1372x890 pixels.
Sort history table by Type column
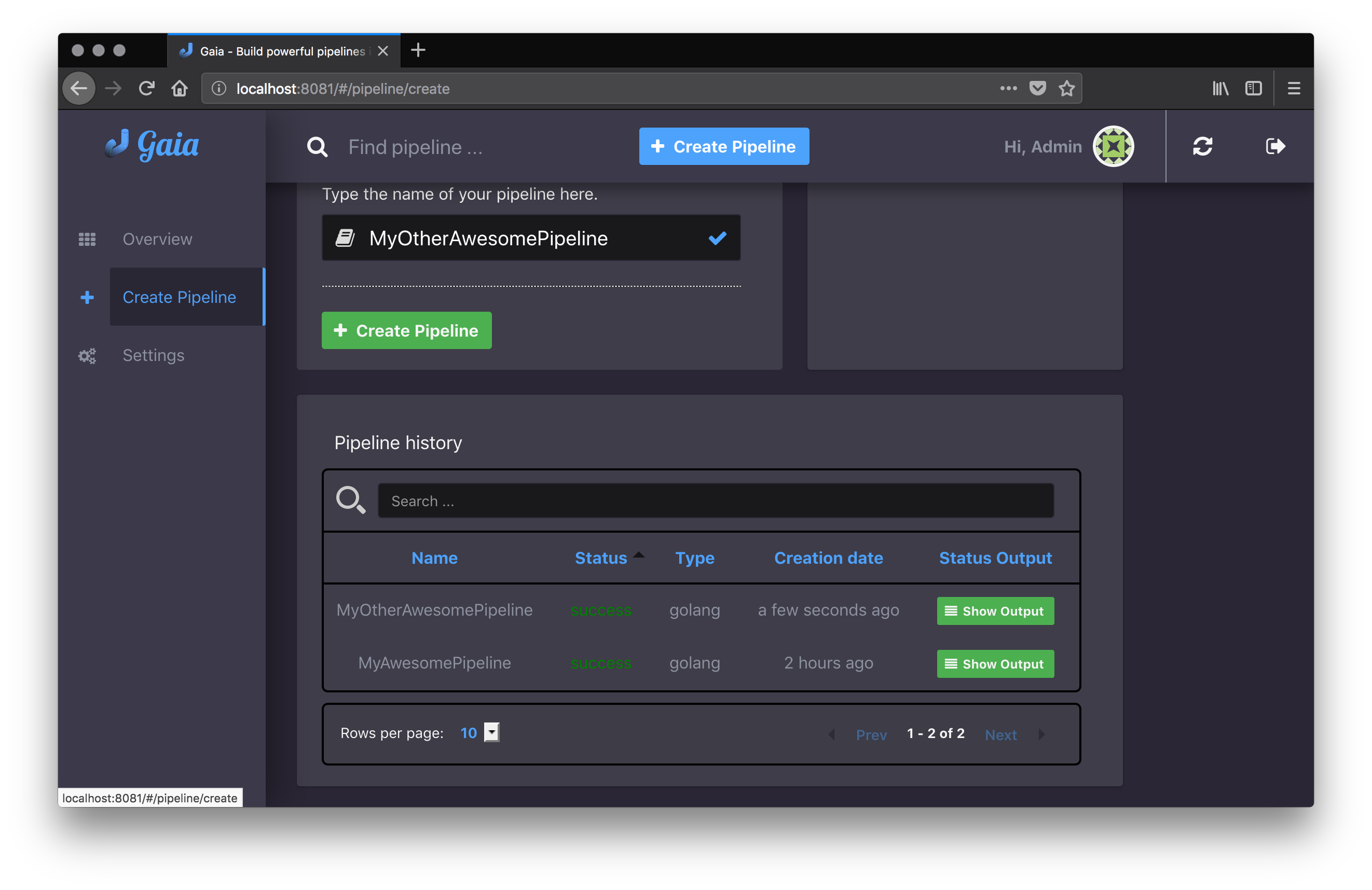point(694,558)
